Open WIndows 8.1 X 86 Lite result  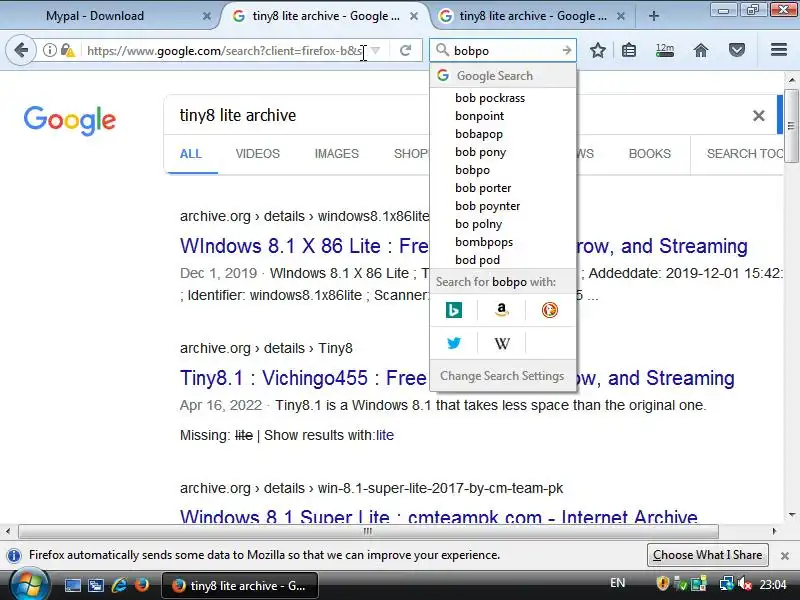(304, 246)
